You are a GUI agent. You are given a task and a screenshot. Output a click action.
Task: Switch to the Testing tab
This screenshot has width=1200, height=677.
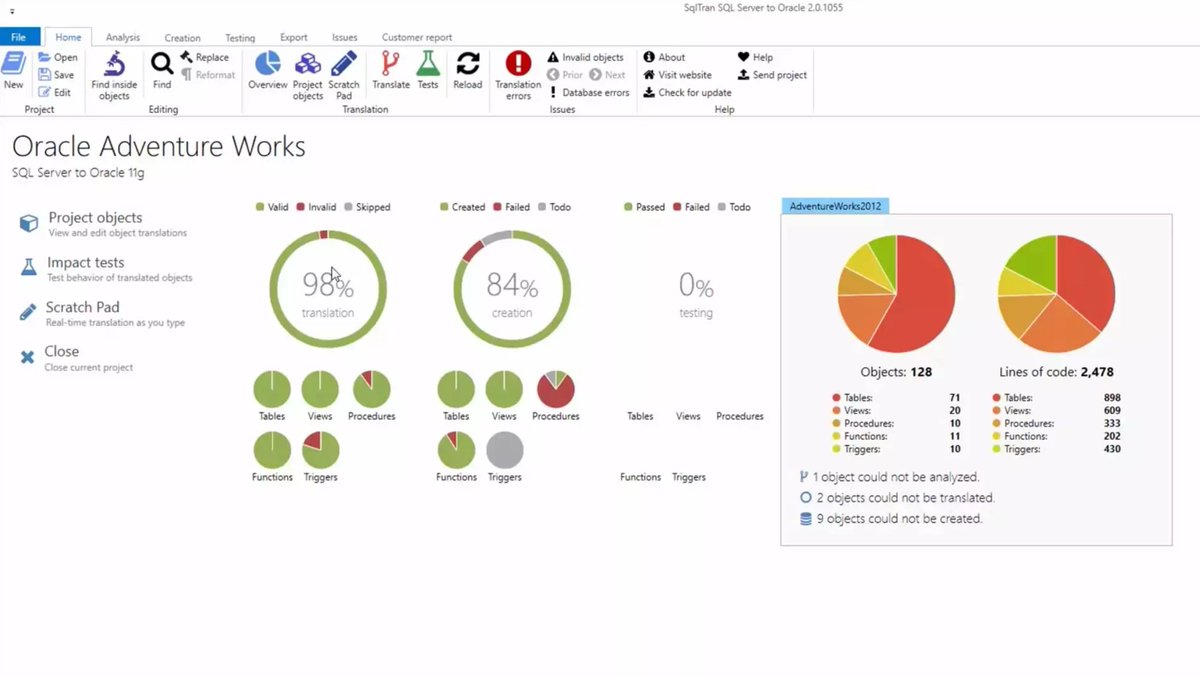click(x=240, y=38)
